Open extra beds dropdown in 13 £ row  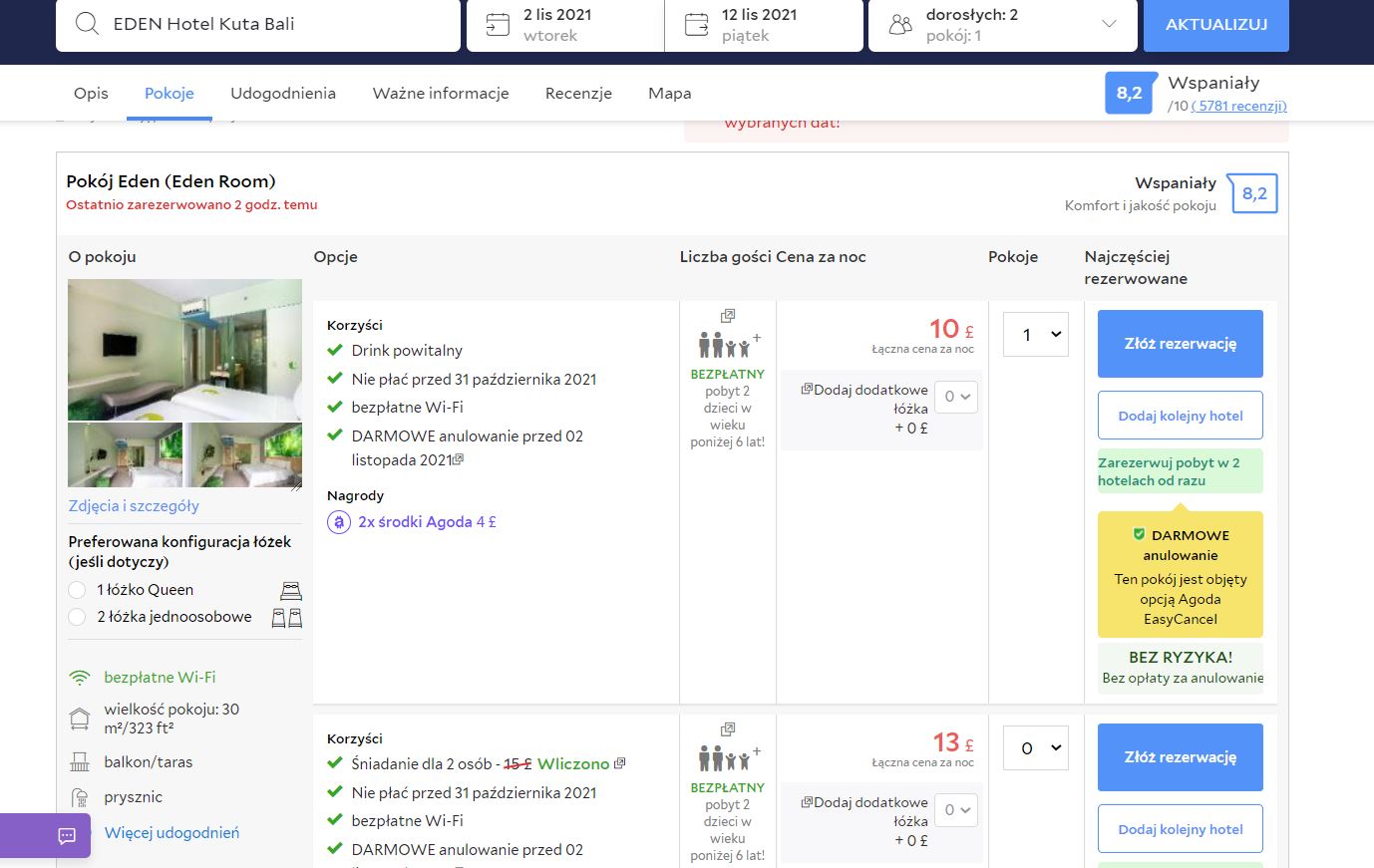955,810
